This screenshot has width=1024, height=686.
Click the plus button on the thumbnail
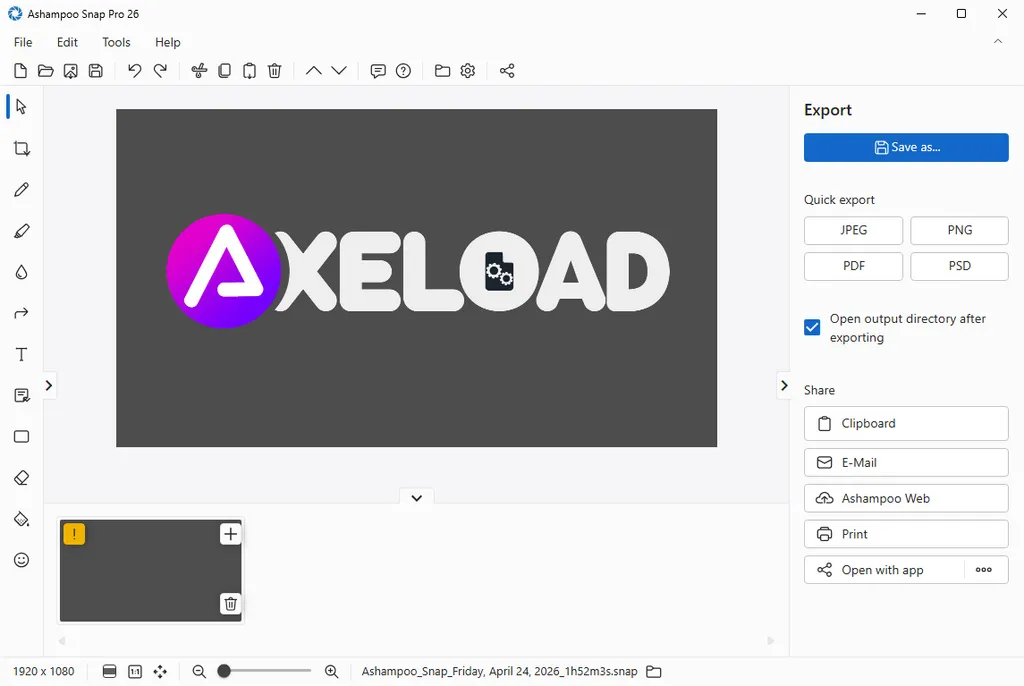230,534
